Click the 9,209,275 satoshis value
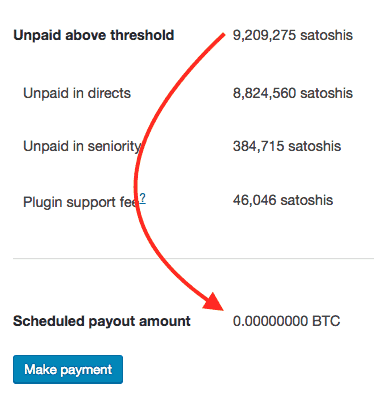Image resolution: width=374 pixels, height=394 pixels. click(x=293, y=35)
